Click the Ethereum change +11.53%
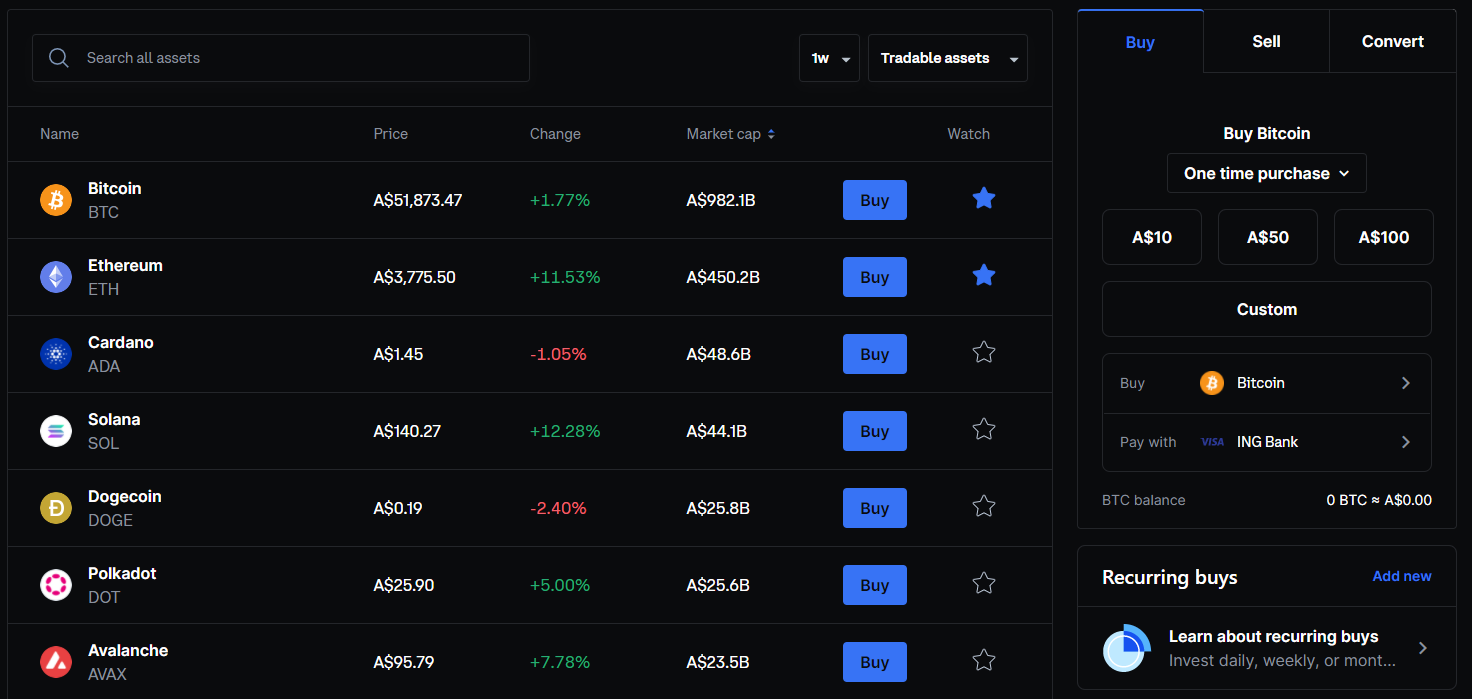1472x699 pixels. tap(565, 277)
